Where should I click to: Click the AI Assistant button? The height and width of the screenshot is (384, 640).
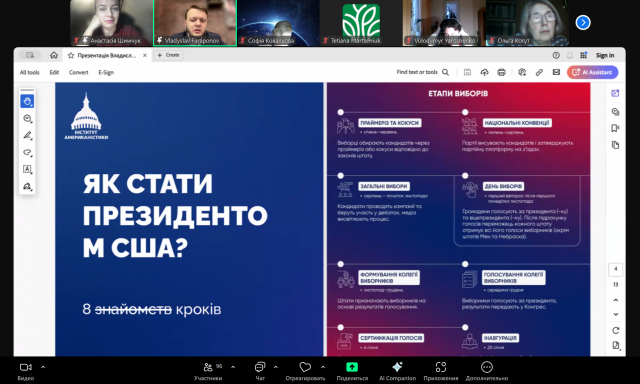593,72
